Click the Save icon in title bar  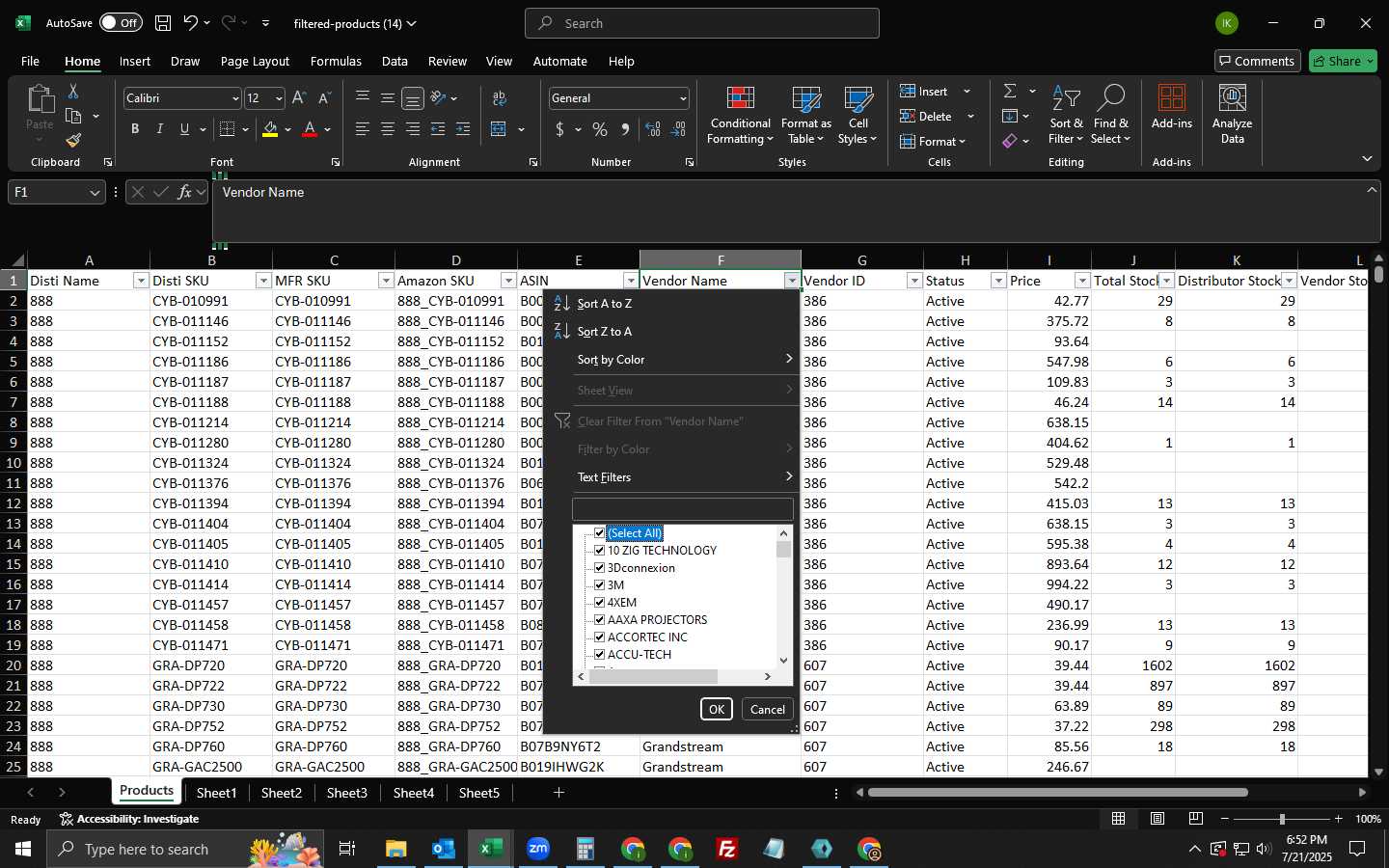[x=163, y=23]
